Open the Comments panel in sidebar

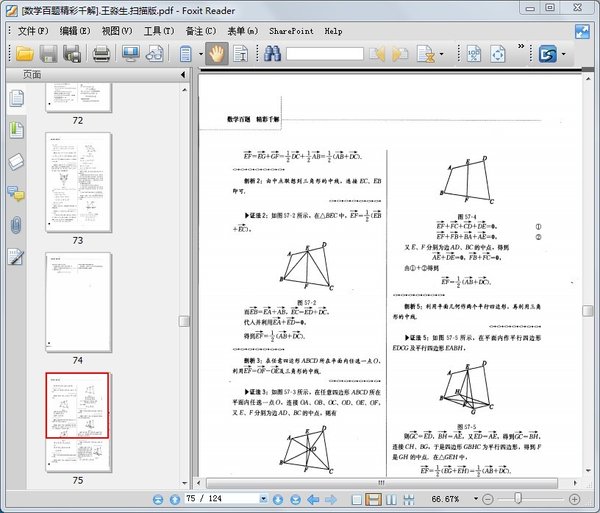(15, 193)
